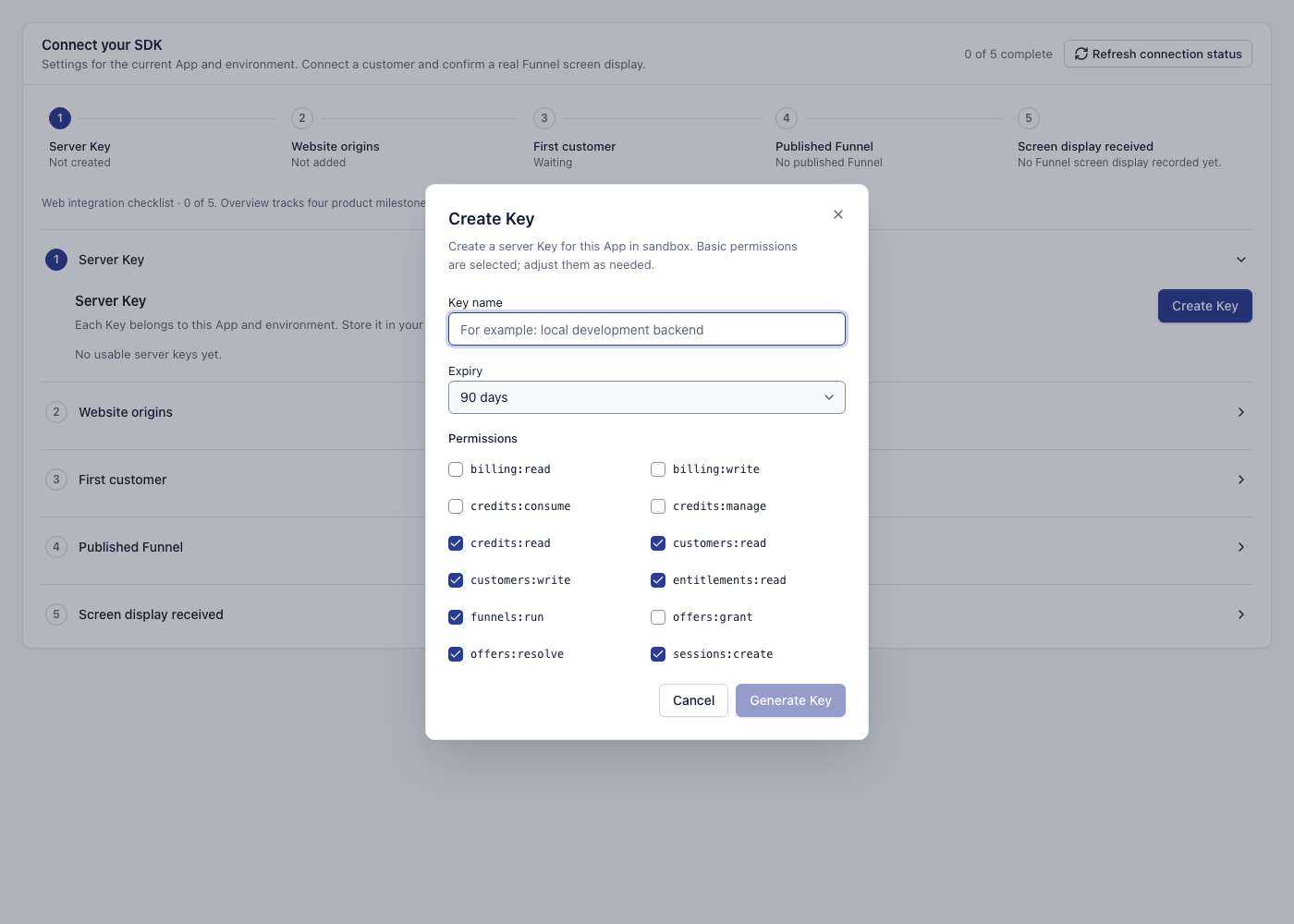Uncheck the funnels:run permission
The height and width of the screenshot is (924, 1294).
[x=456, y=617]
